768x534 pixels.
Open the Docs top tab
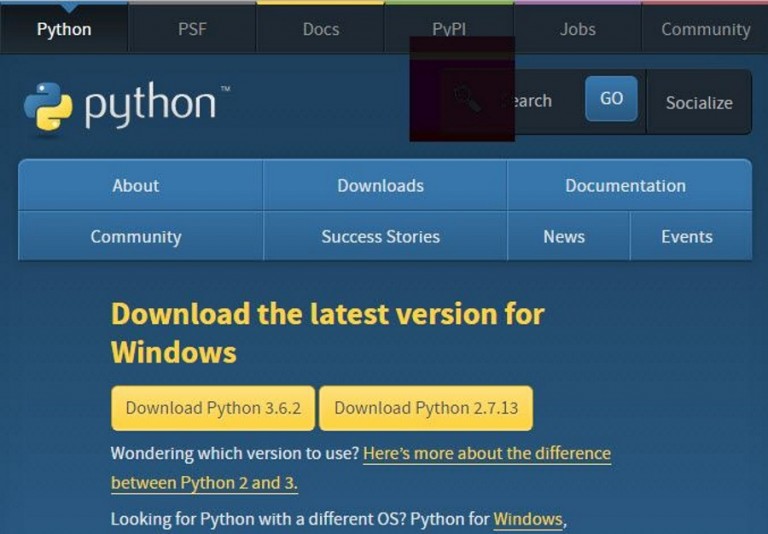coord(320,29)
